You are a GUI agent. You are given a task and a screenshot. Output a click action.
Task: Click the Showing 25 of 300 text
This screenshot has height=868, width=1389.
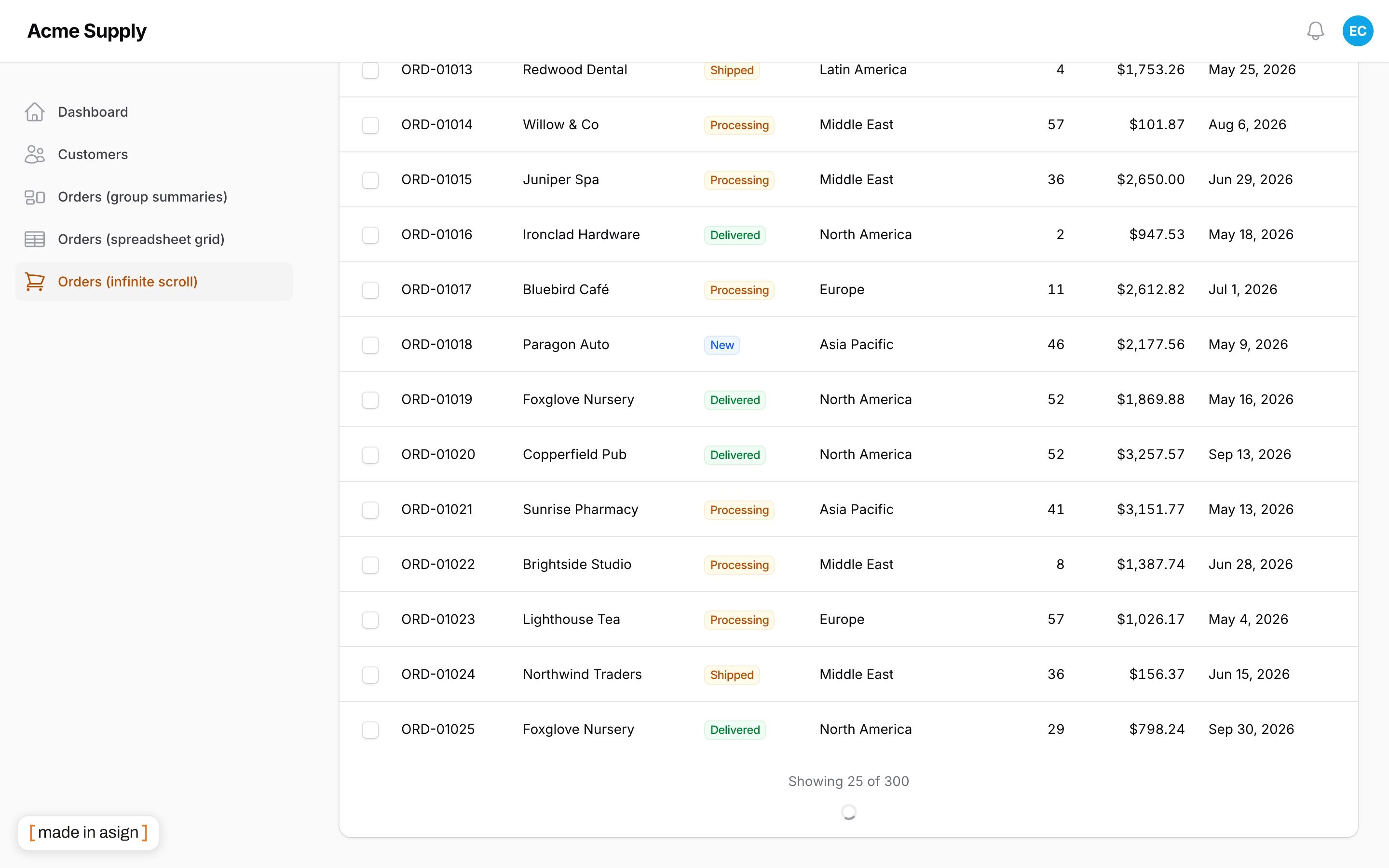tap(848, 781)
